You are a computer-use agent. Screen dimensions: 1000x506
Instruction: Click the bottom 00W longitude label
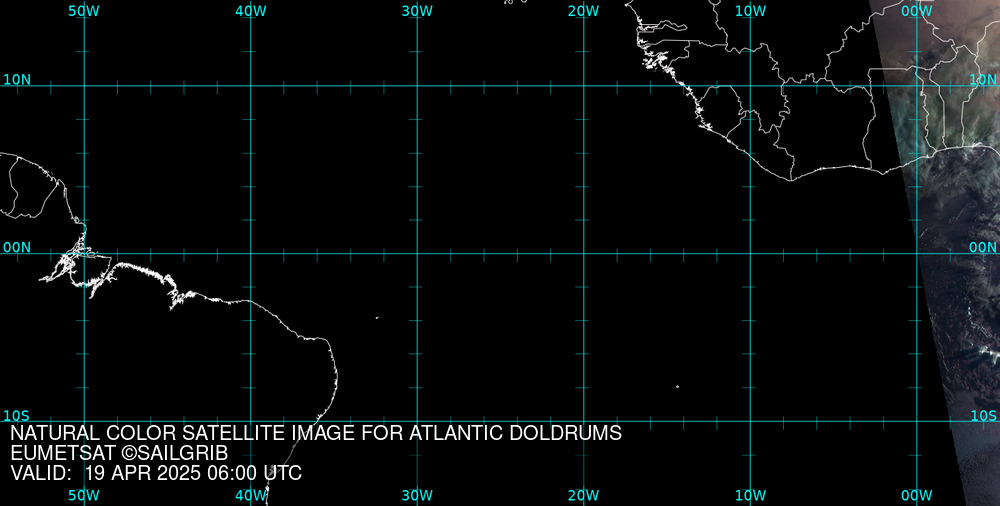917,495
